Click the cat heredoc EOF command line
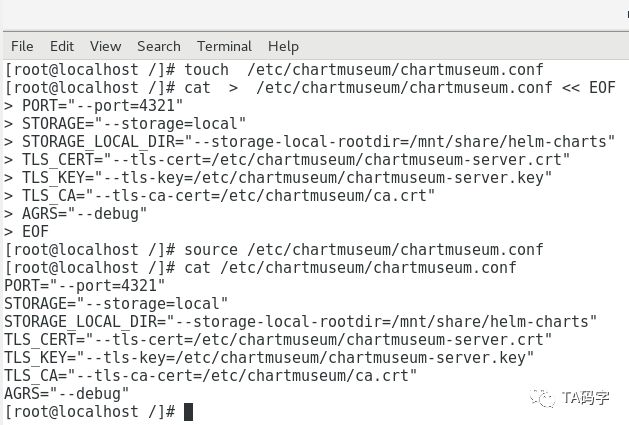 click(310, 87)
